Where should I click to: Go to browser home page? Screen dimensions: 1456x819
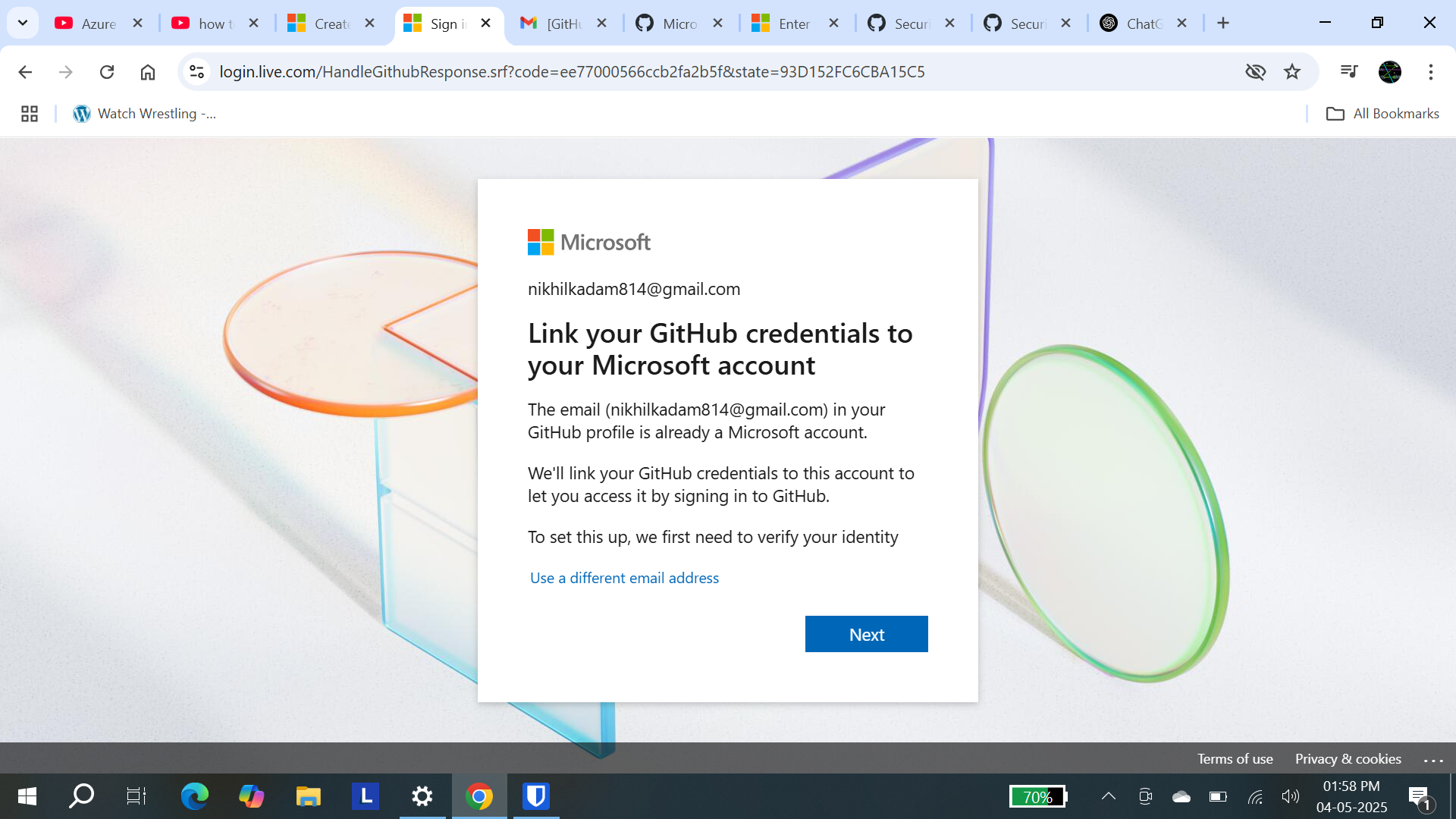148,72
